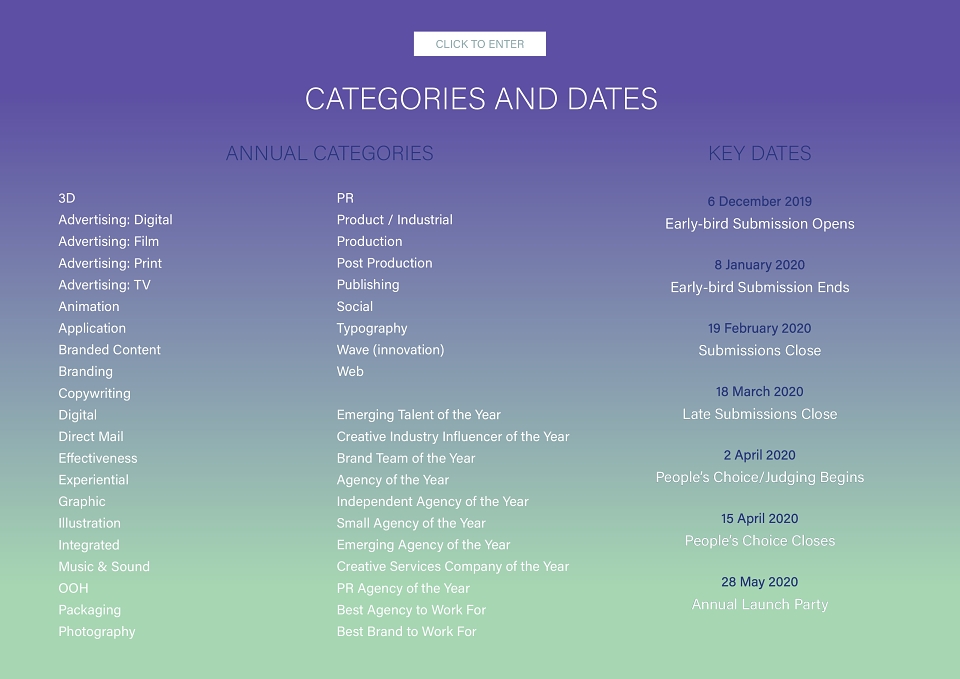The image size is (960, 679).
Task: Select the Photography category
Action: coord(97,632)
